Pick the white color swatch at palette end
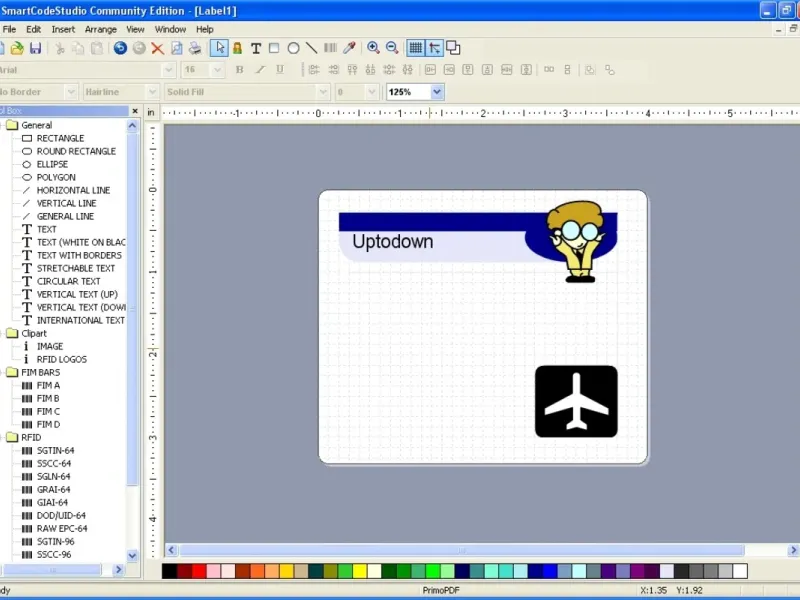 740,571
